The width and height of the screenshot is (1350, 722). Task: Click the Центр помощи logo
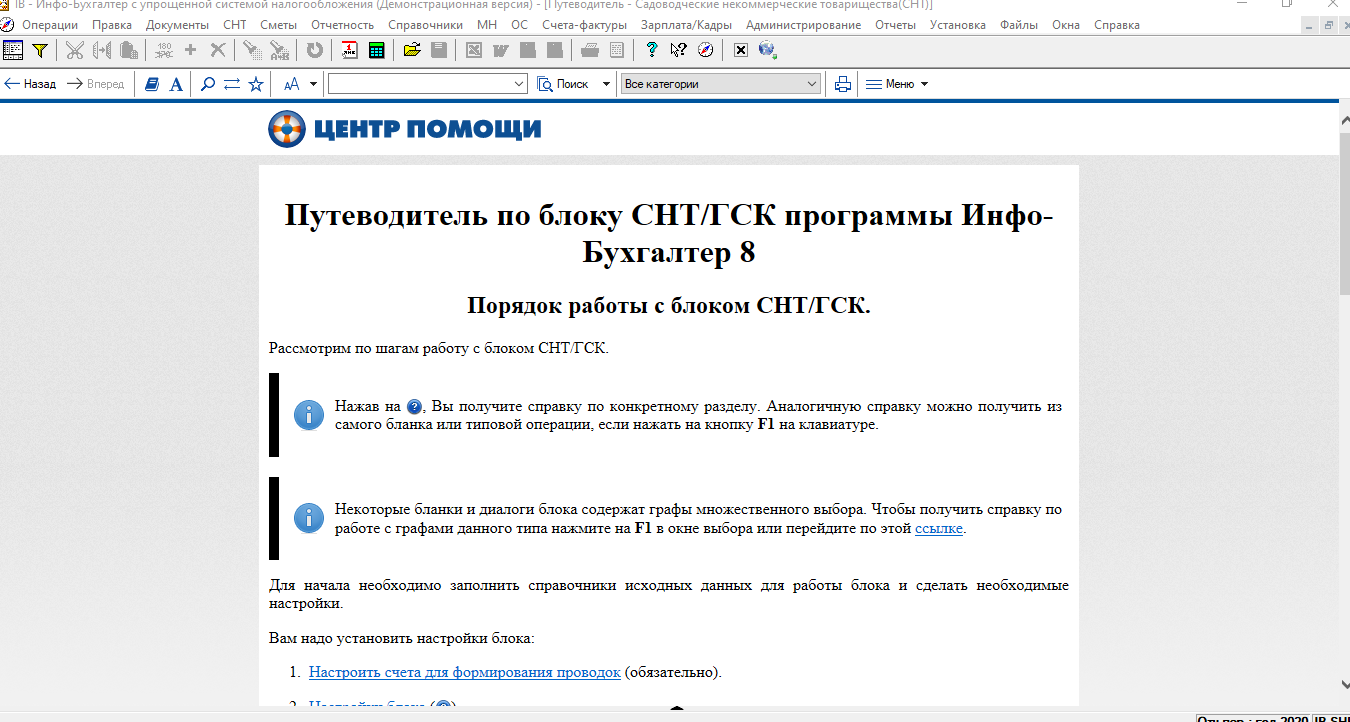[404, 128]
